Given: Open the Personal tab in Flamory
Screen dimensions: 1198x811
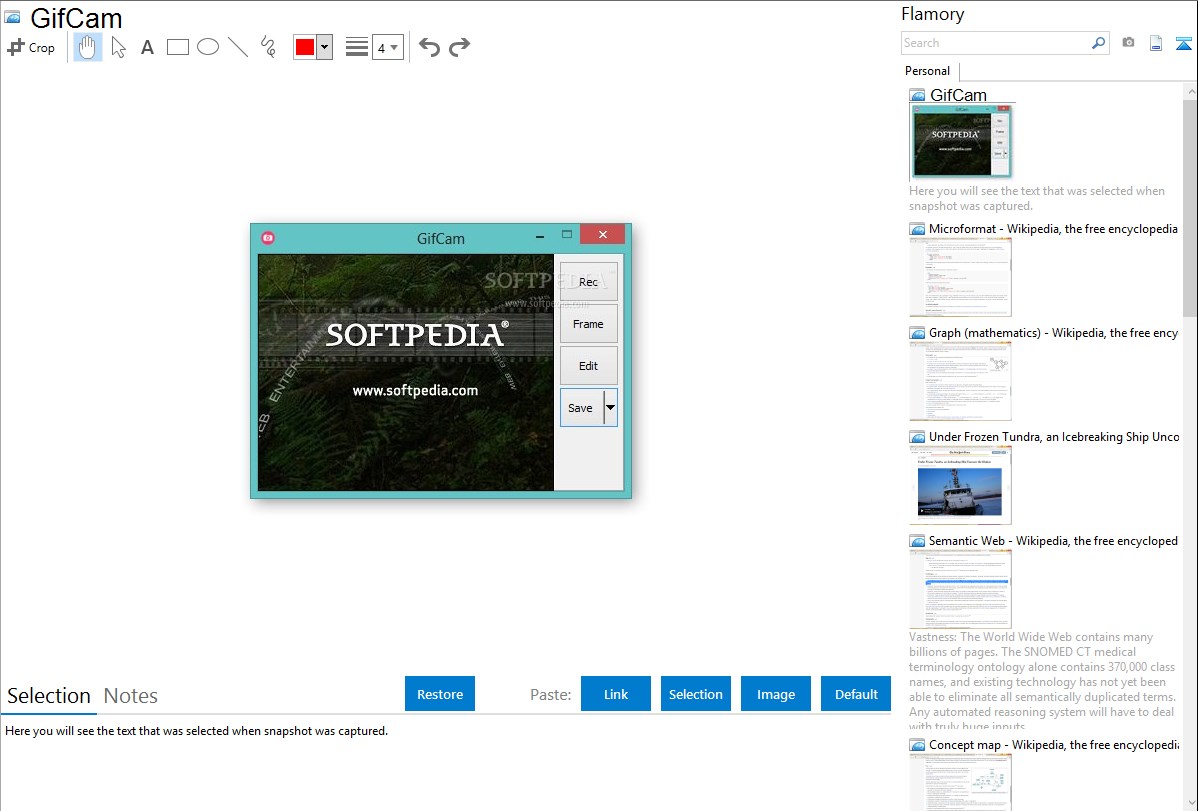Looking at the screenshot, I should 927,71.
